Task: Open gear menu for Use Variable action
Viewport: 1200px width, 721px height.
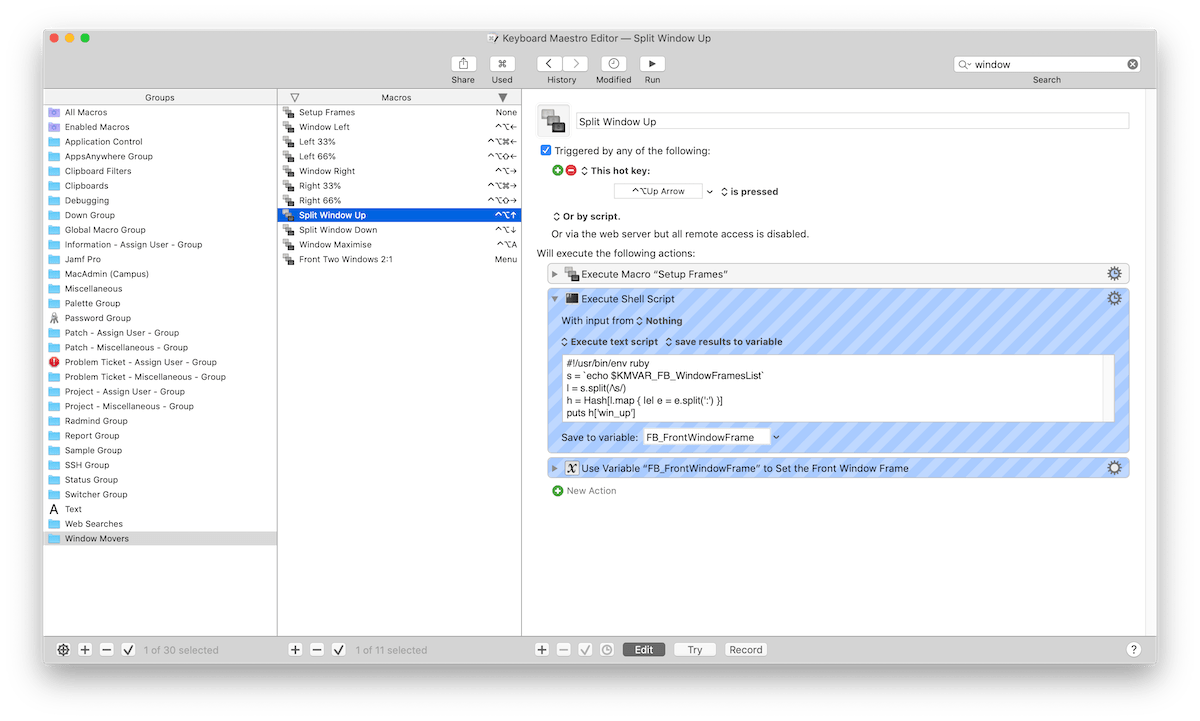Action: (1114, 467)
